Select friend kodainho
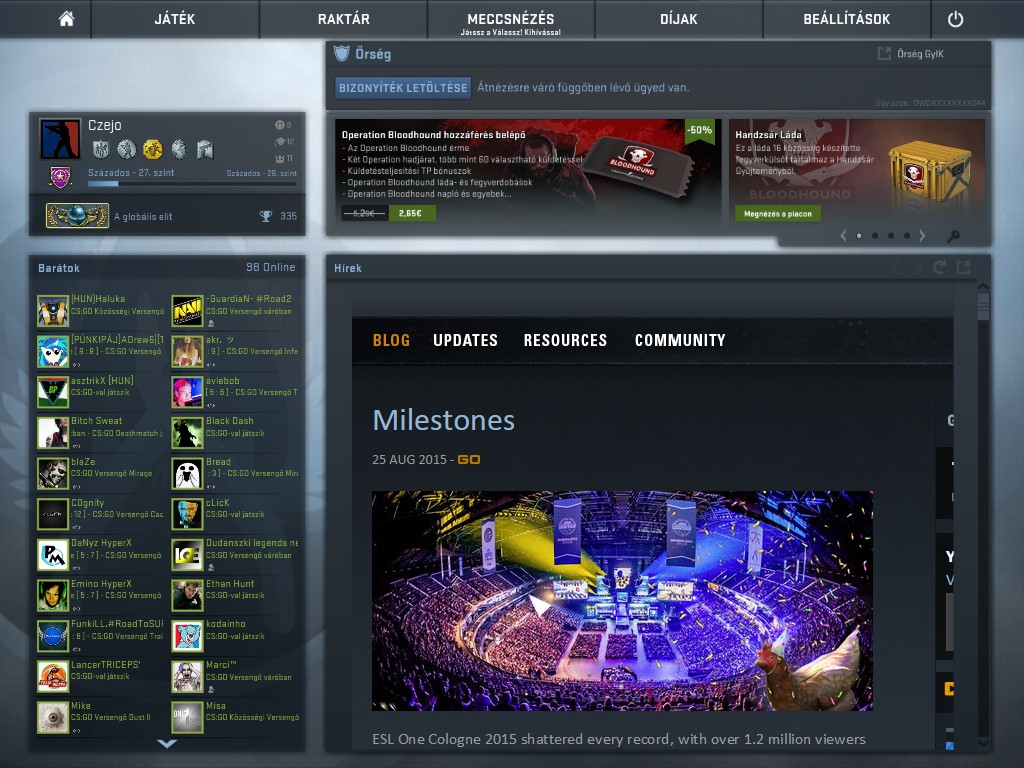 (x=236, y=636)
